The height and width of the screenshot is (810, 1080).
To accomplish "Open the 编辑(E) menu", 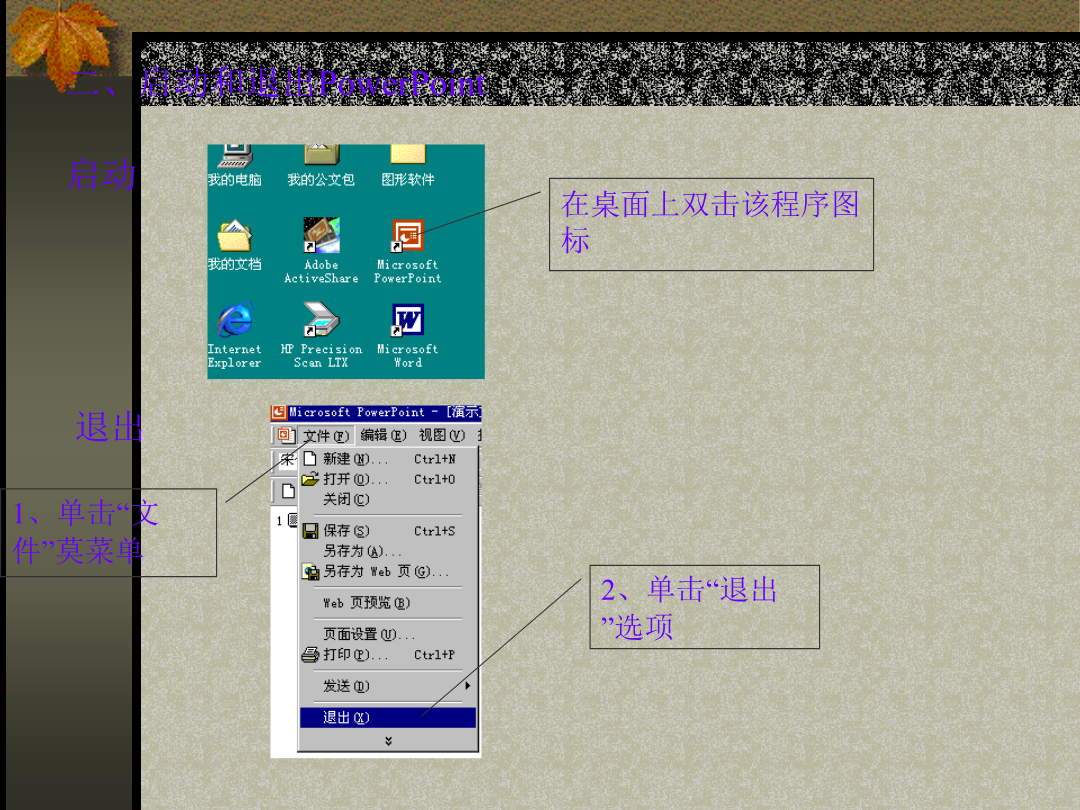I will coord(384,435).
